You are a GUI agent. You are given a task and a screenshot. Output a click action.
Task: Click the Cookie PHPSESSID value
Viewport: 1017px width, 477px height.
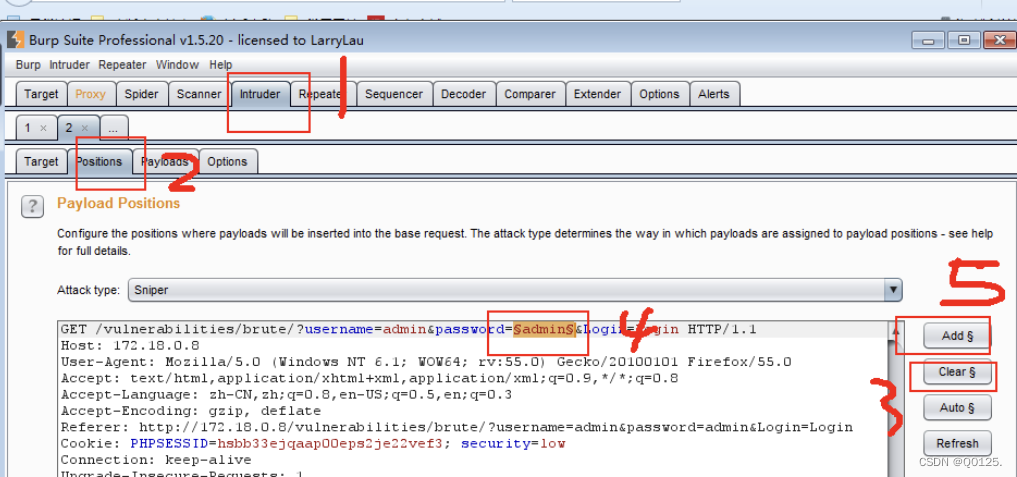331,444
